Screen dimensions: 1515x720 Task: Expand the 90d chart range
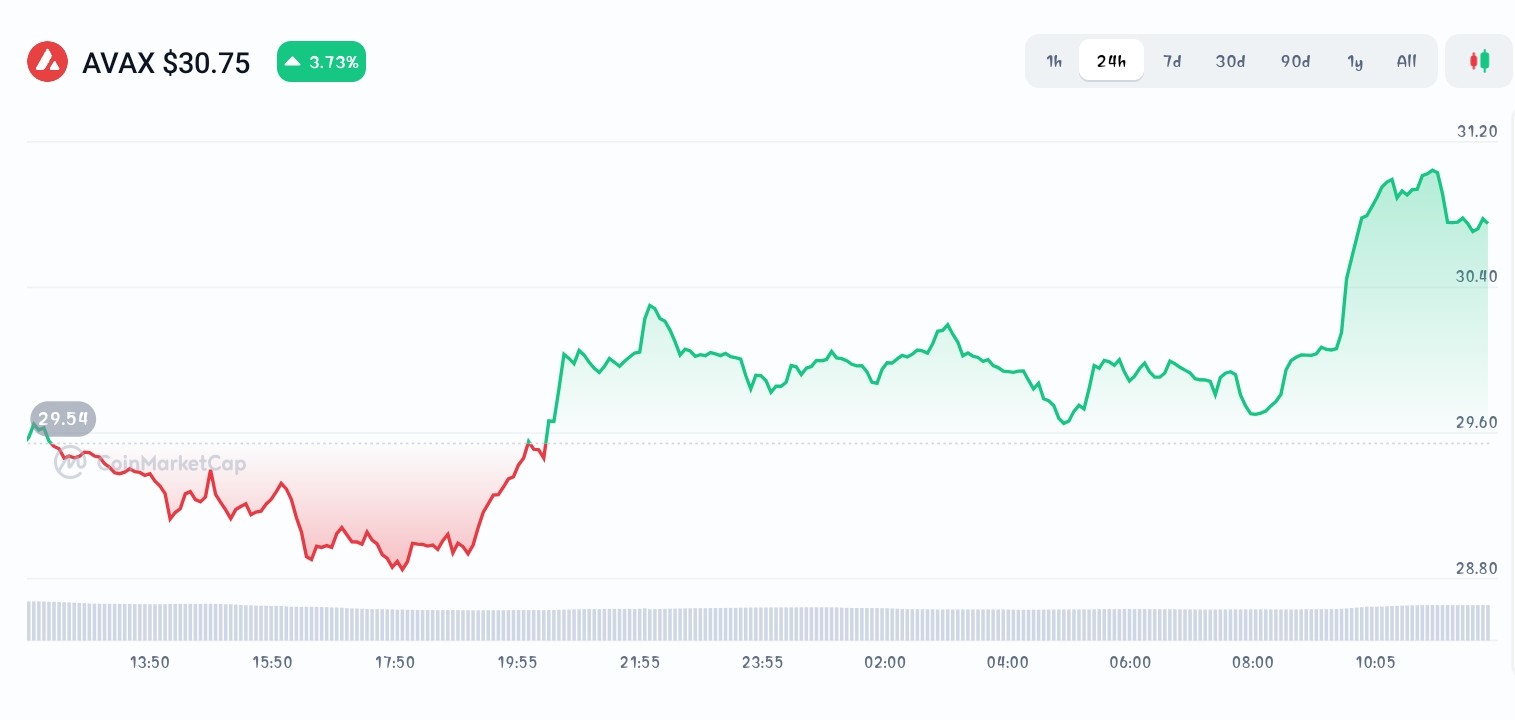tap(1295, 61)
